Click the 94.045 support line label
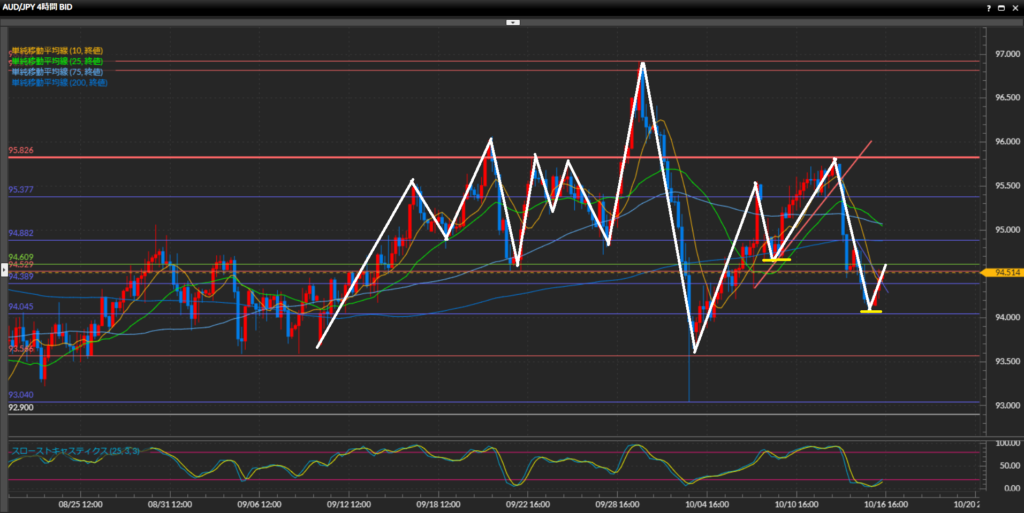 (x=21, y=307)
